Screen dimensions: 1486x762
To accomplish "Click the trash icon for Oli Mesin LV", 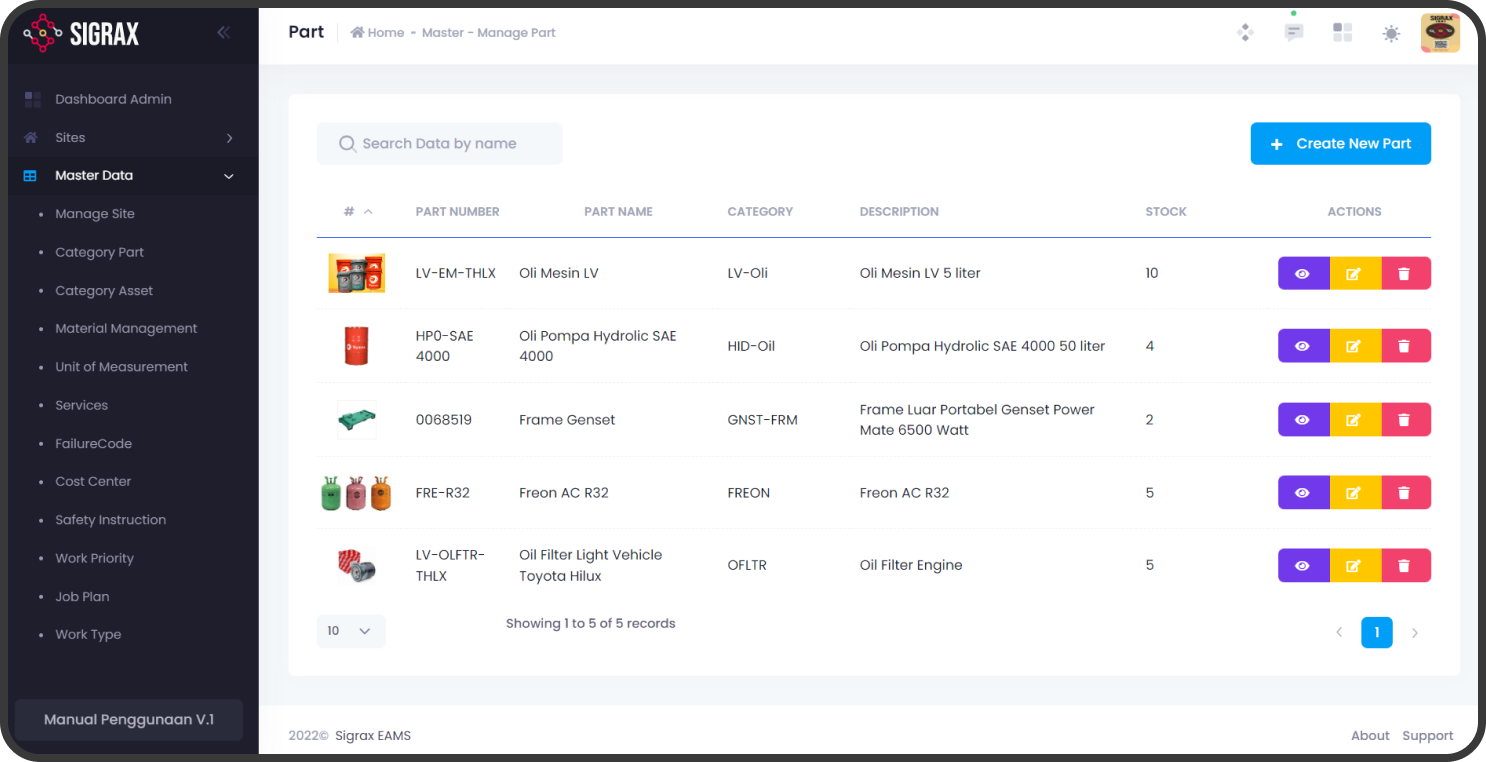I will (x=1405, y=274).
